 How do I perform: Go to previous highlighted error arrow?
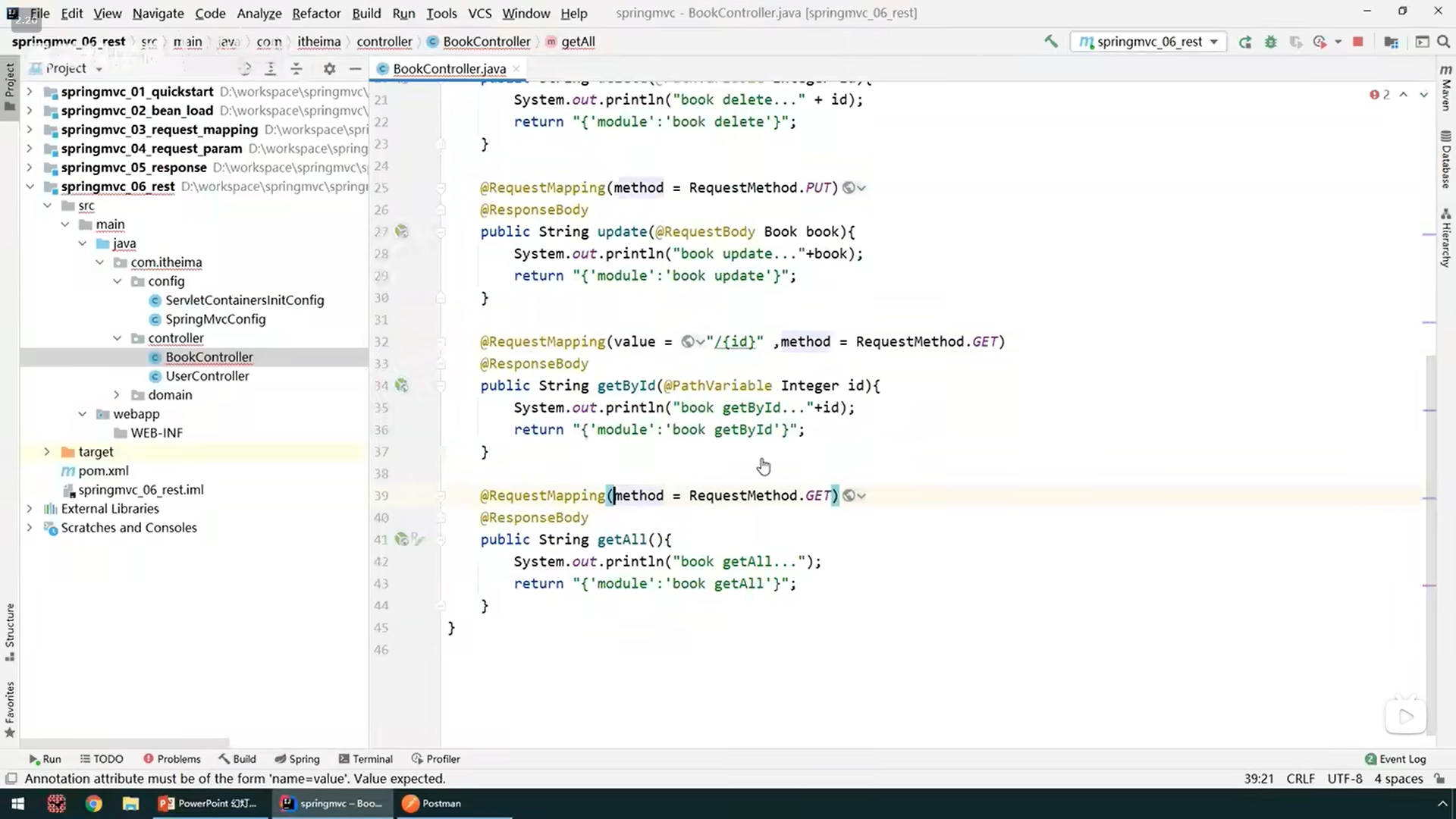(1404, 95)
